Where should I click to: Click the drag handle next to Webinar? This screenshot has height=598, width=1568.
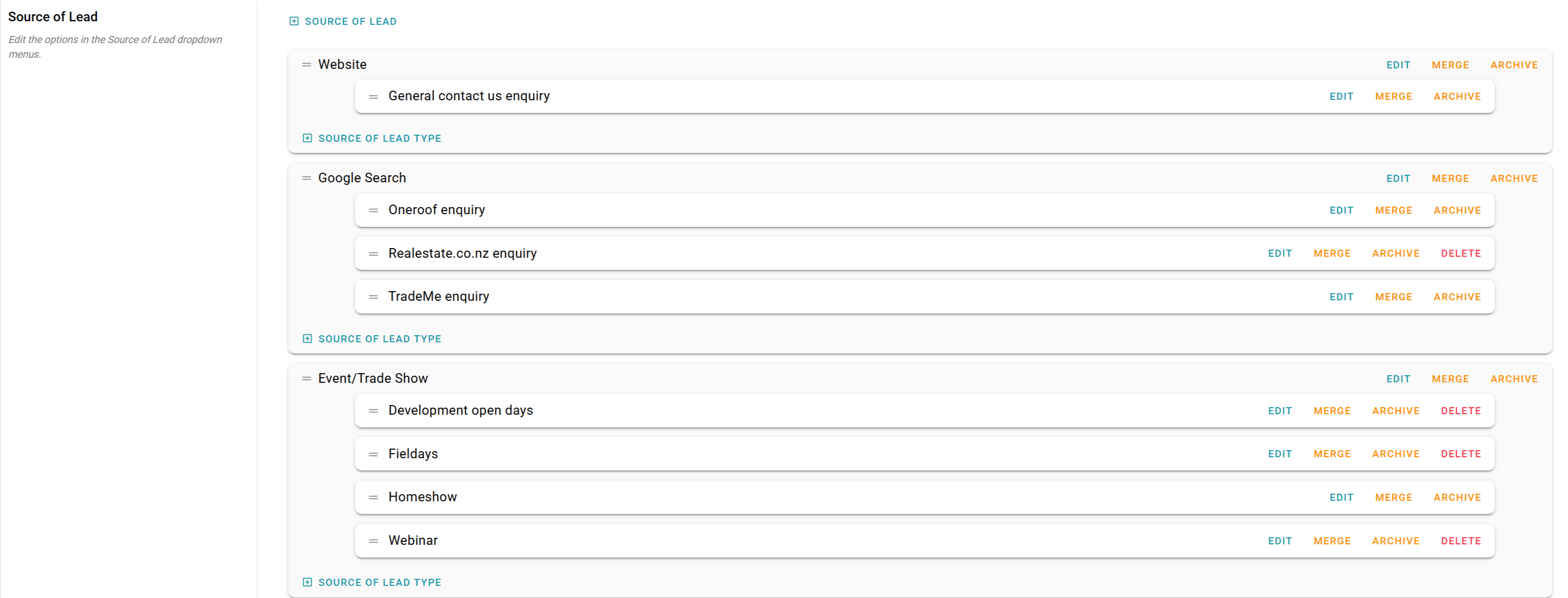pyautogui.click(x=373, y=541)
